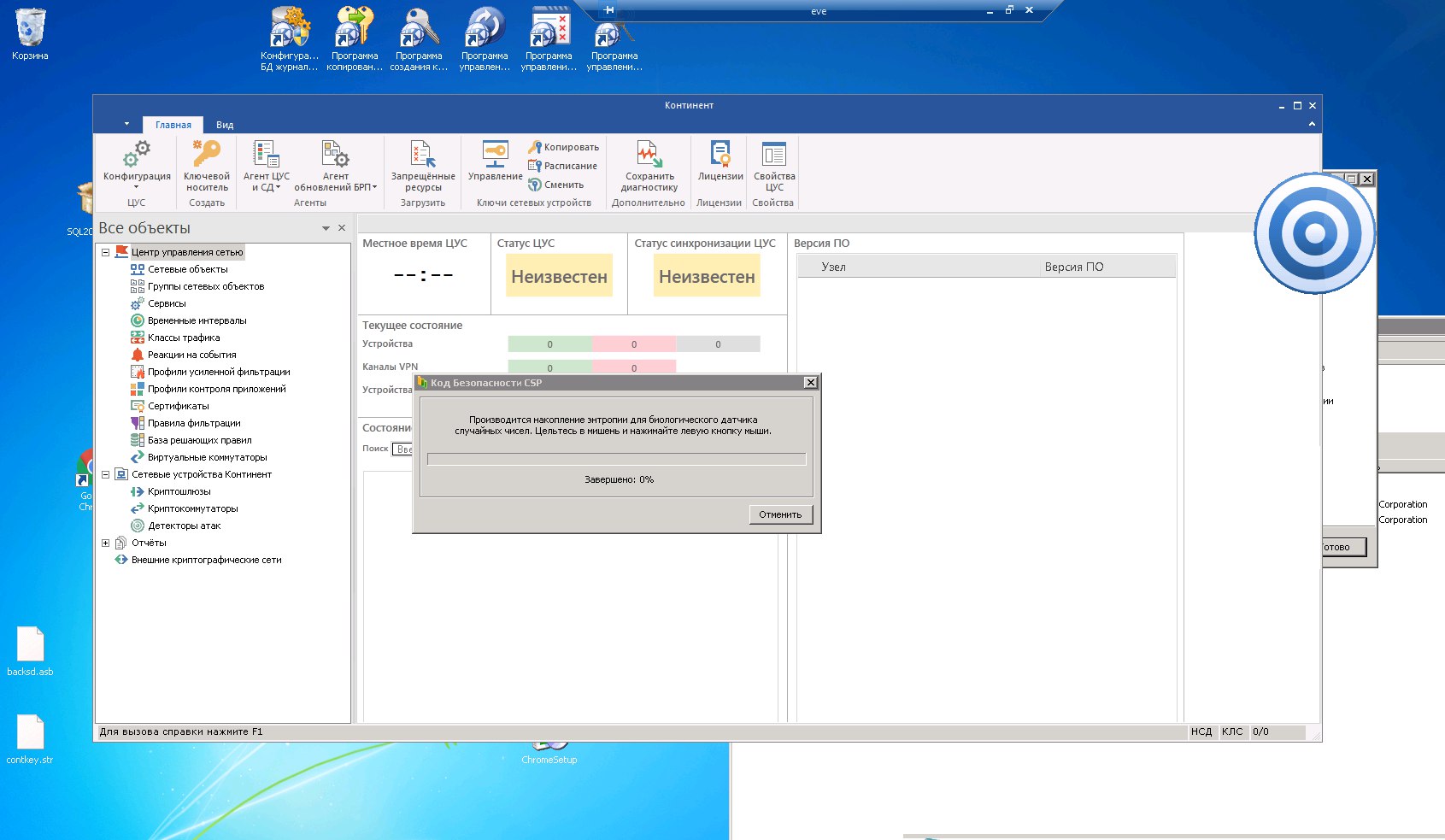Open Свойства ЦУС ribbon icon
Screen dimensions: 1445x840
774,155
